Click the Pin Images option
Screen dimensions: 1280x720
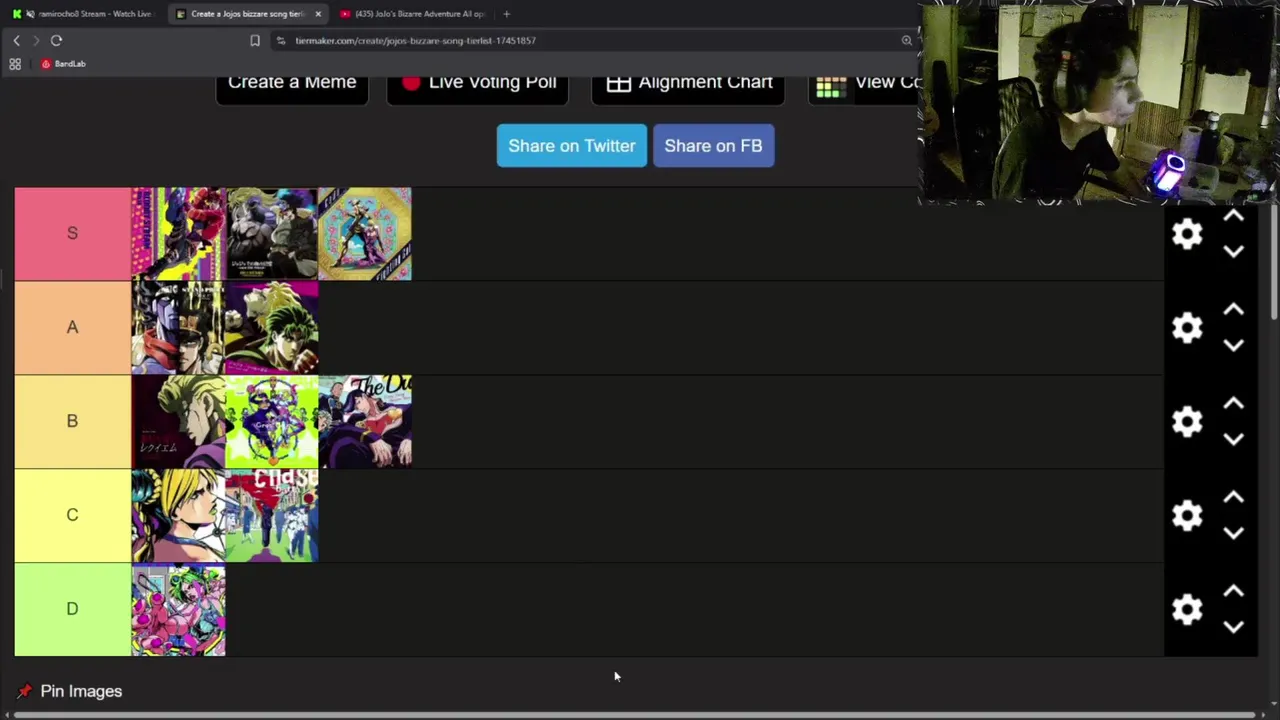70,691
